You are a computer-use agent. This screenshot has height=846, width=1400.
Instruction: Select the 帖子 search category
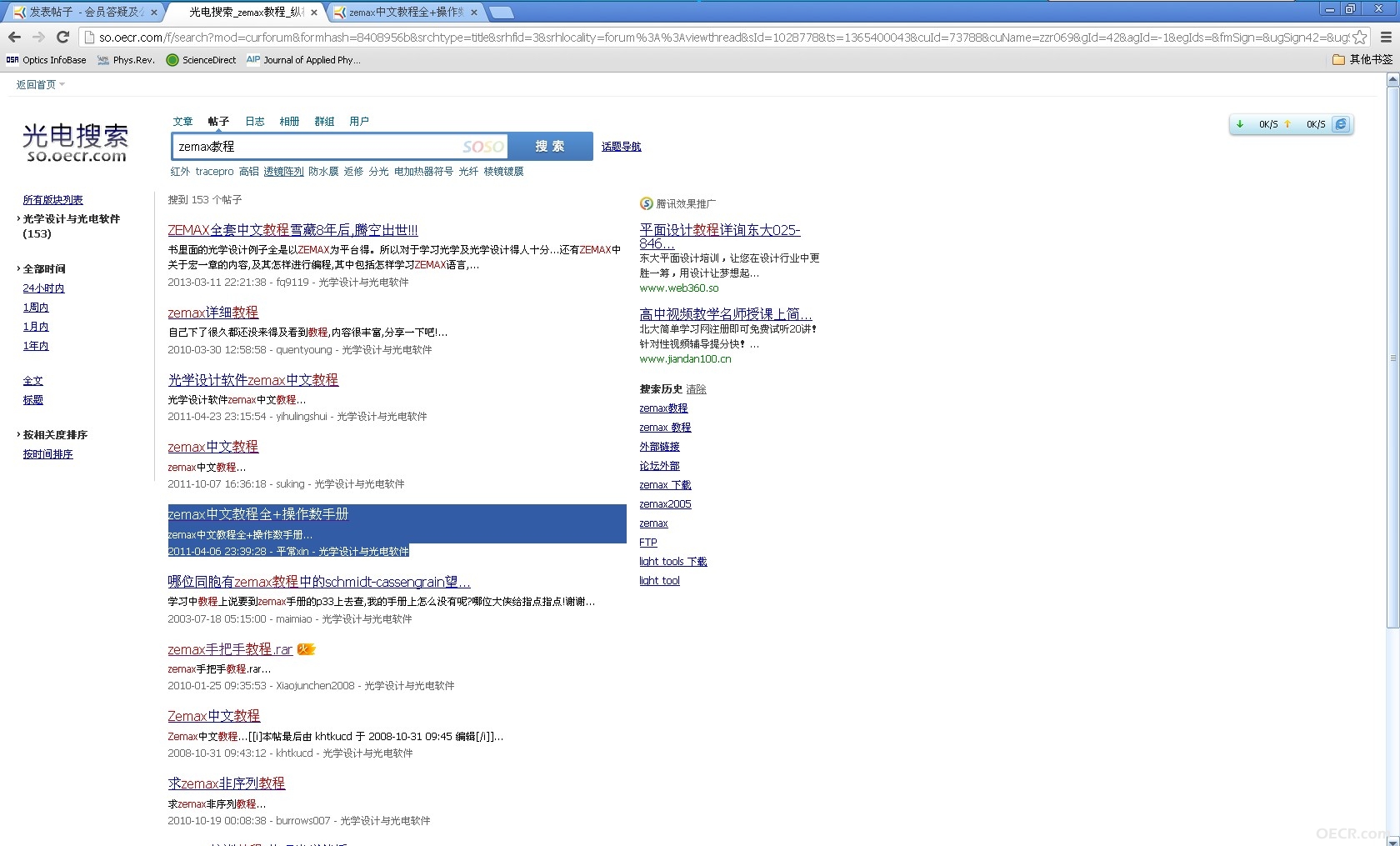218,122
